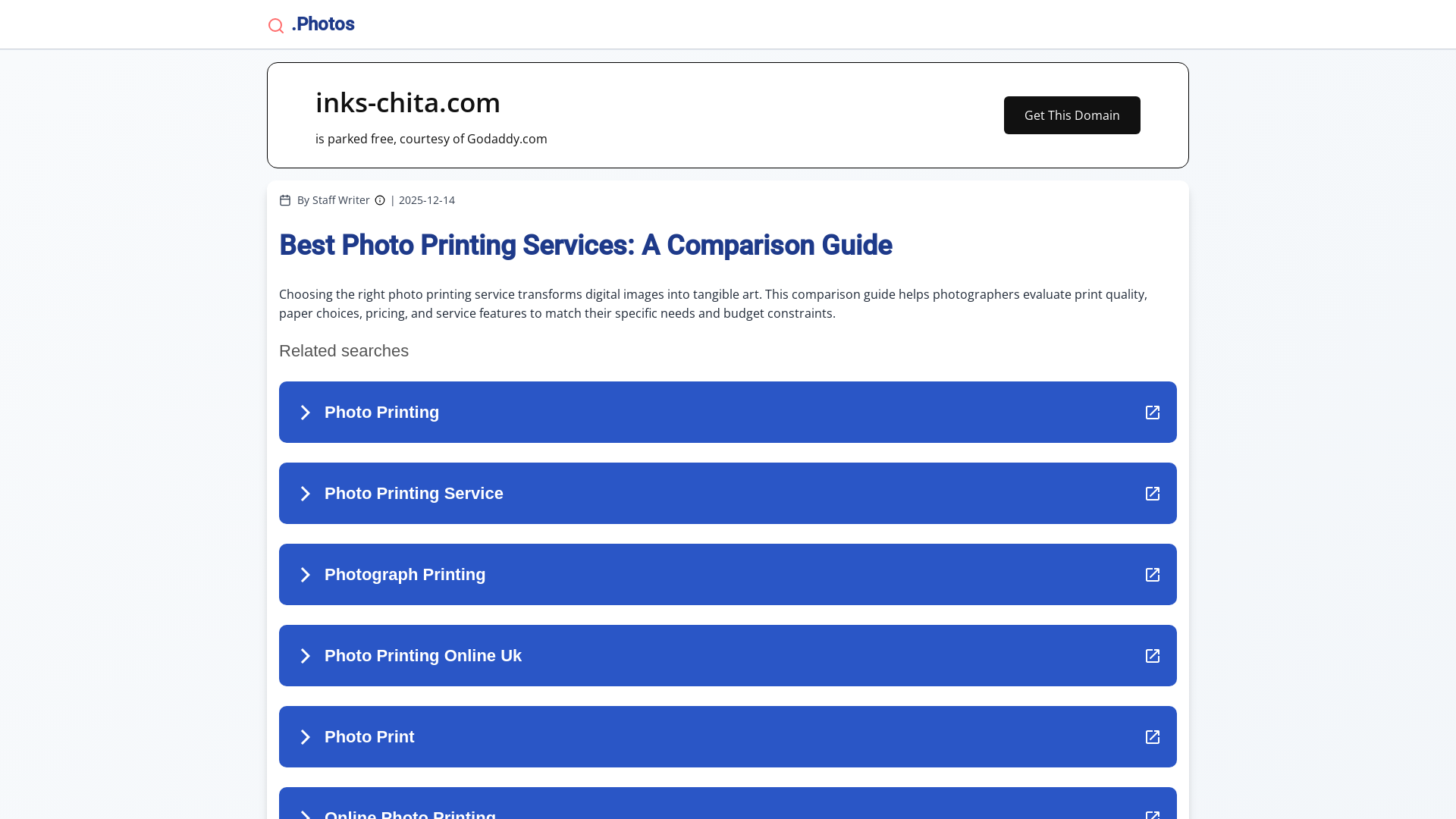
Task: Click the inks-chita.com domain heading
Action: (408, 103)
